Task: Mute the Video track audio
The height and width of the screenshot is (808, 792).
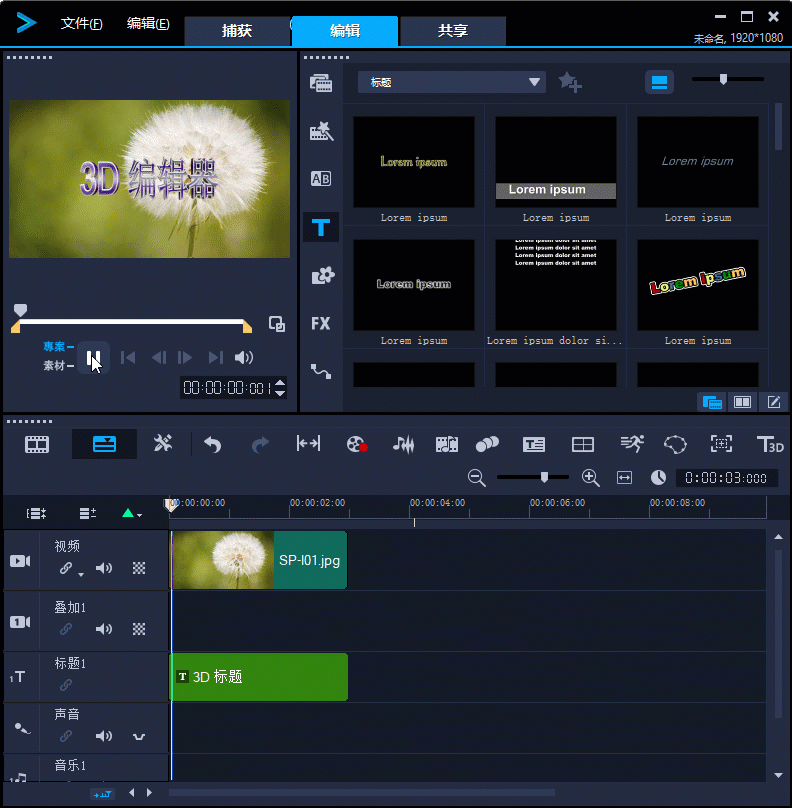Action: point(104,568)
